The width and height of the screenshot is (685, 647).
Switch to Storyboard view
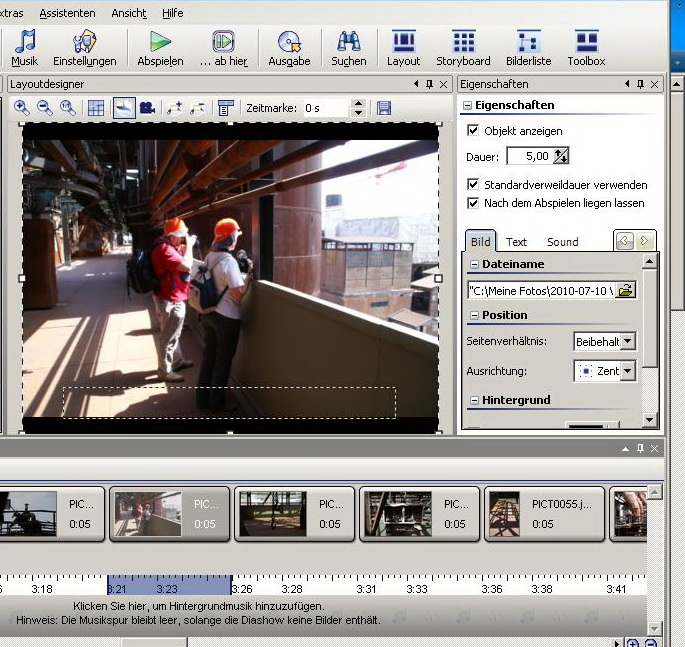pyautogui.click(x=463, y=47)
